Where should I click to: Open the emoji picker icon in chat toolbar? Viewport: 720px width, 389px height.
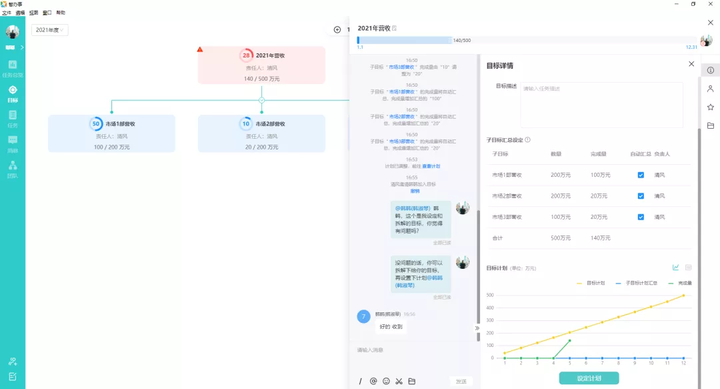[x=386, y=381]
